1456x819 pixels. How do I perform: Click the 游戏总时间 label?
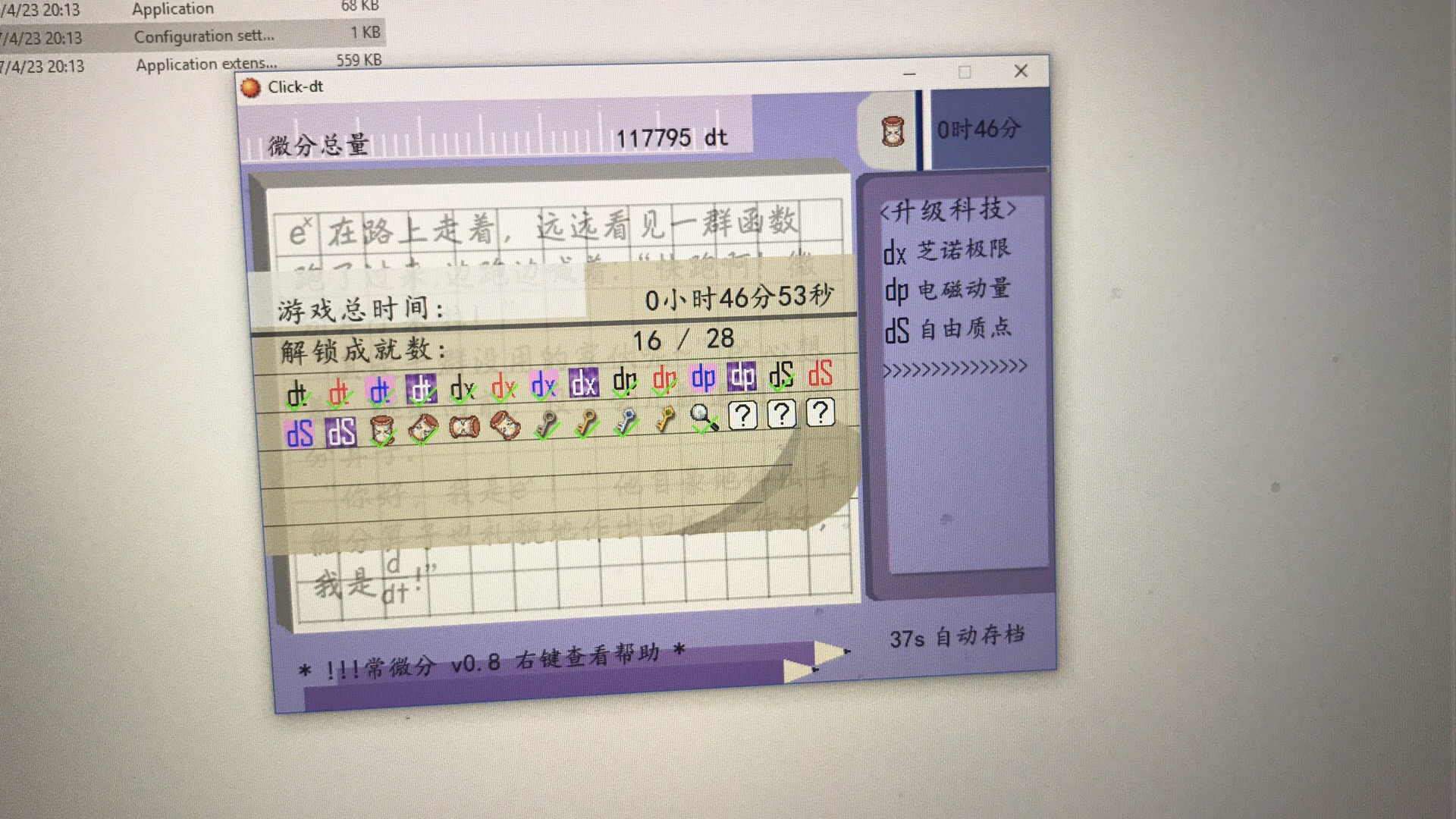360,309
